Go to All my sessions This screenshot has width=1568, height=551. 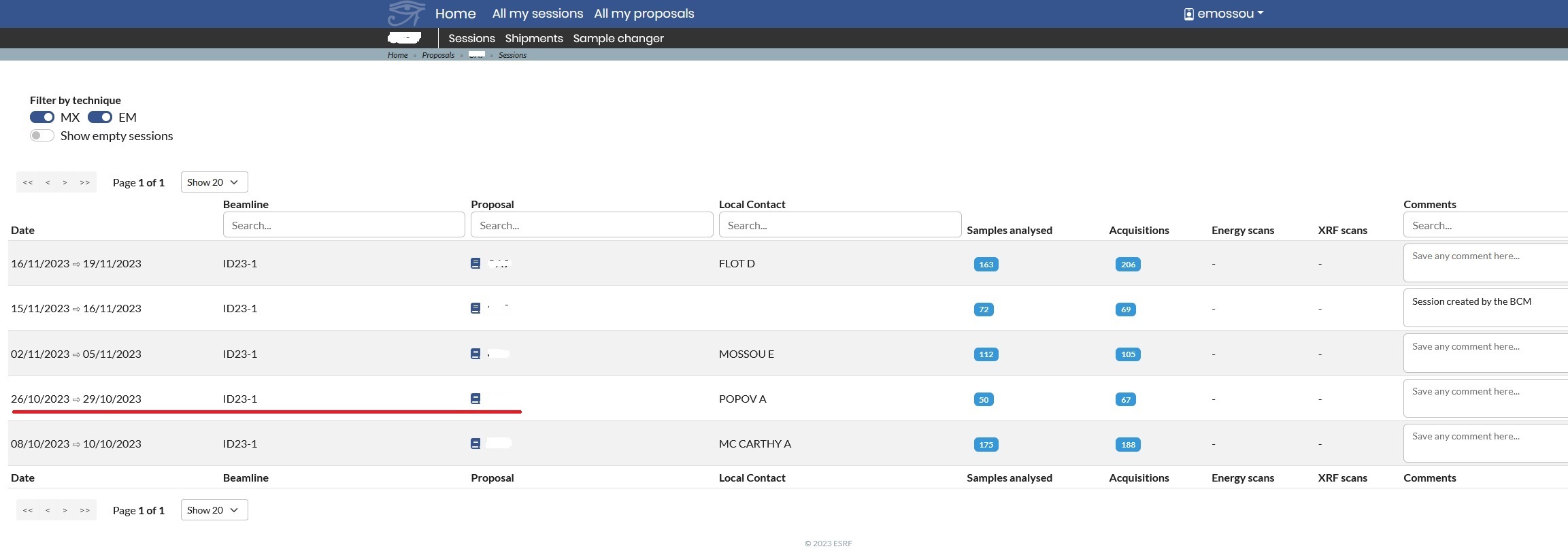pos(537,14)
